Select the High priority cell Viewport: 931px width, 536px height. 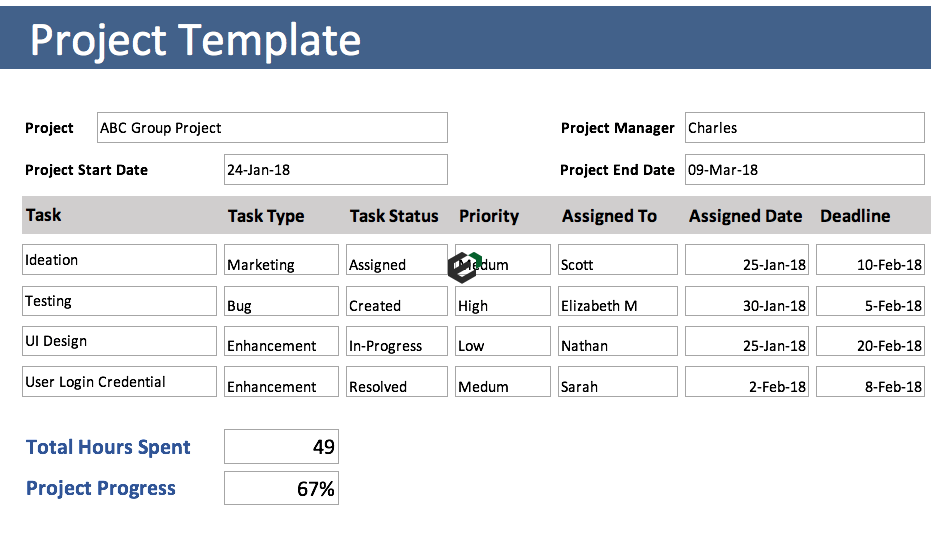coord(502,302)
